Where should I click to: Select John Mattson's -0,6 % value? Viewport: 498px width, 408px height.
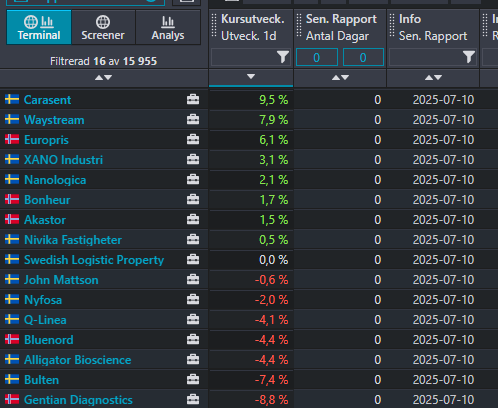click(271, 280)
